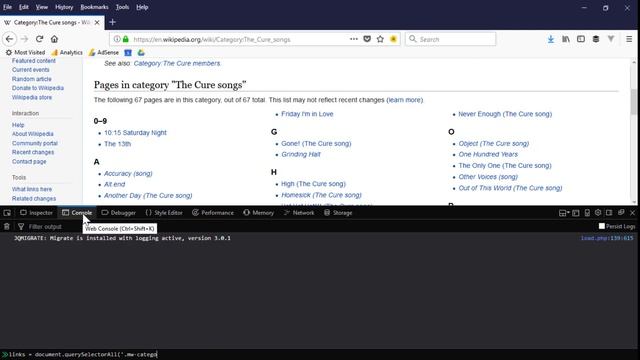Click the URL address bar
640x360 pixels.
[x=240, y=40]
